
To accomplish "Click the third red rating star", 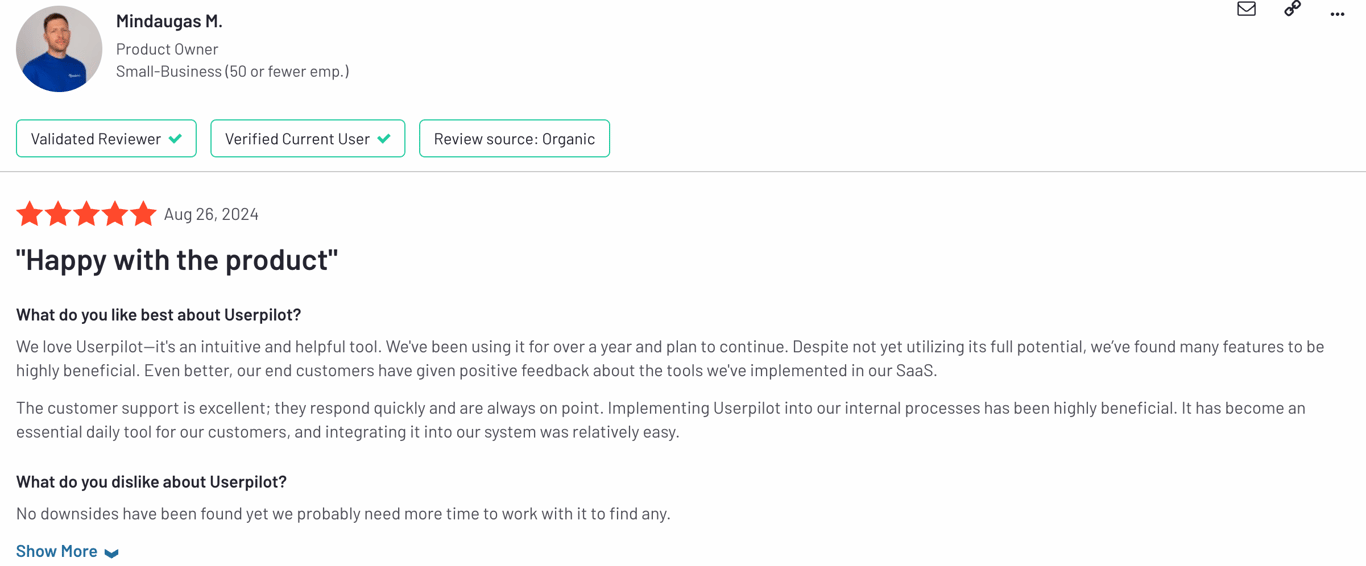I will click(x=86, y=213).
